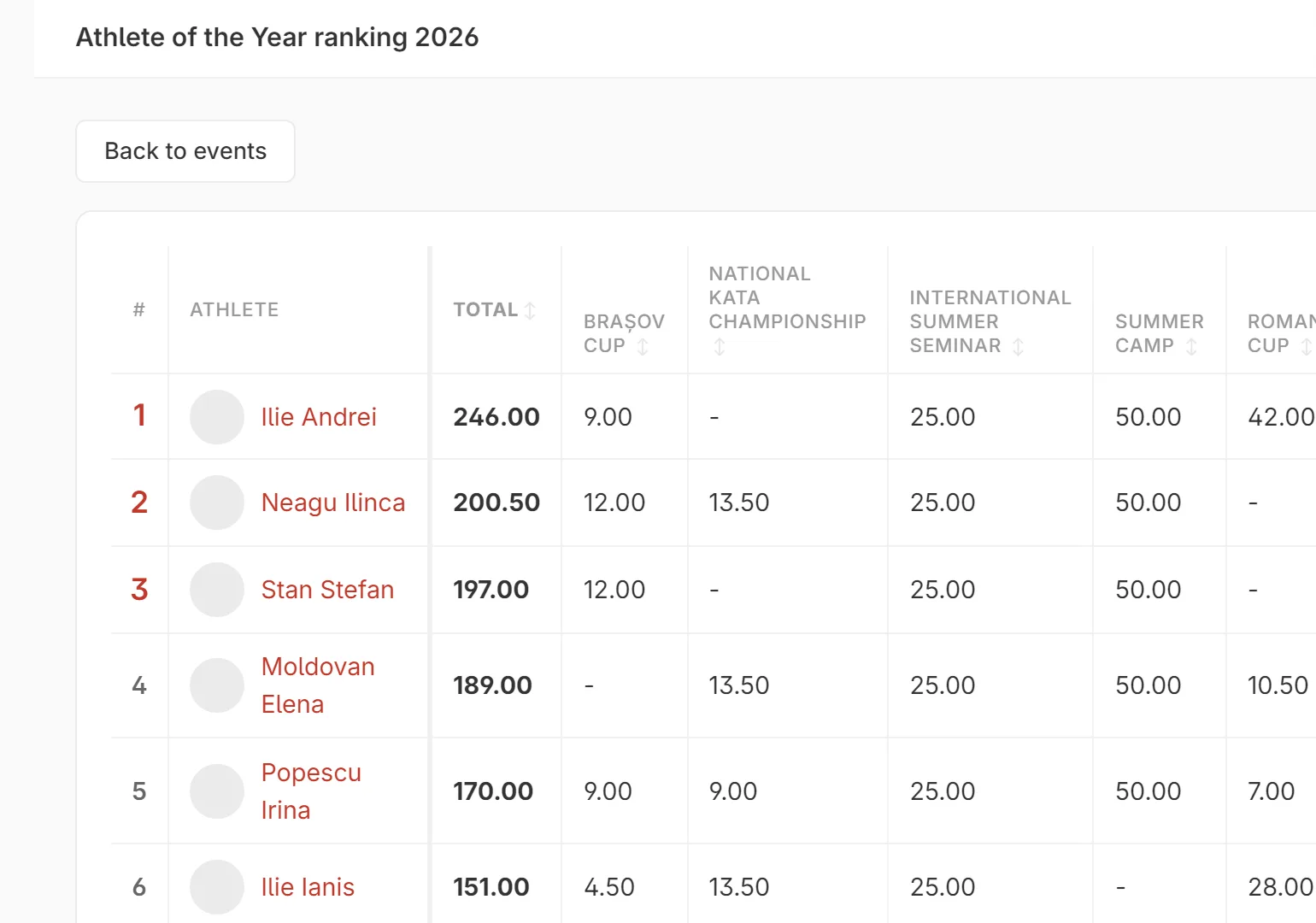
Task: Sort by International Summer Seminar sort icon
Action: tap(1018, 346)
